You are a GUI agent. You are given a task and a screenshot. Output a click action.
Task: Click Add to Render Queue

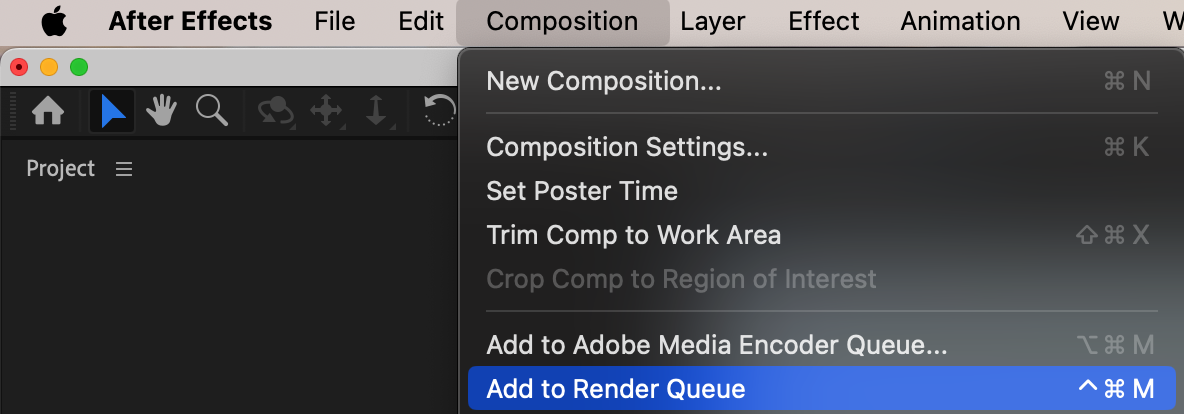616,389
